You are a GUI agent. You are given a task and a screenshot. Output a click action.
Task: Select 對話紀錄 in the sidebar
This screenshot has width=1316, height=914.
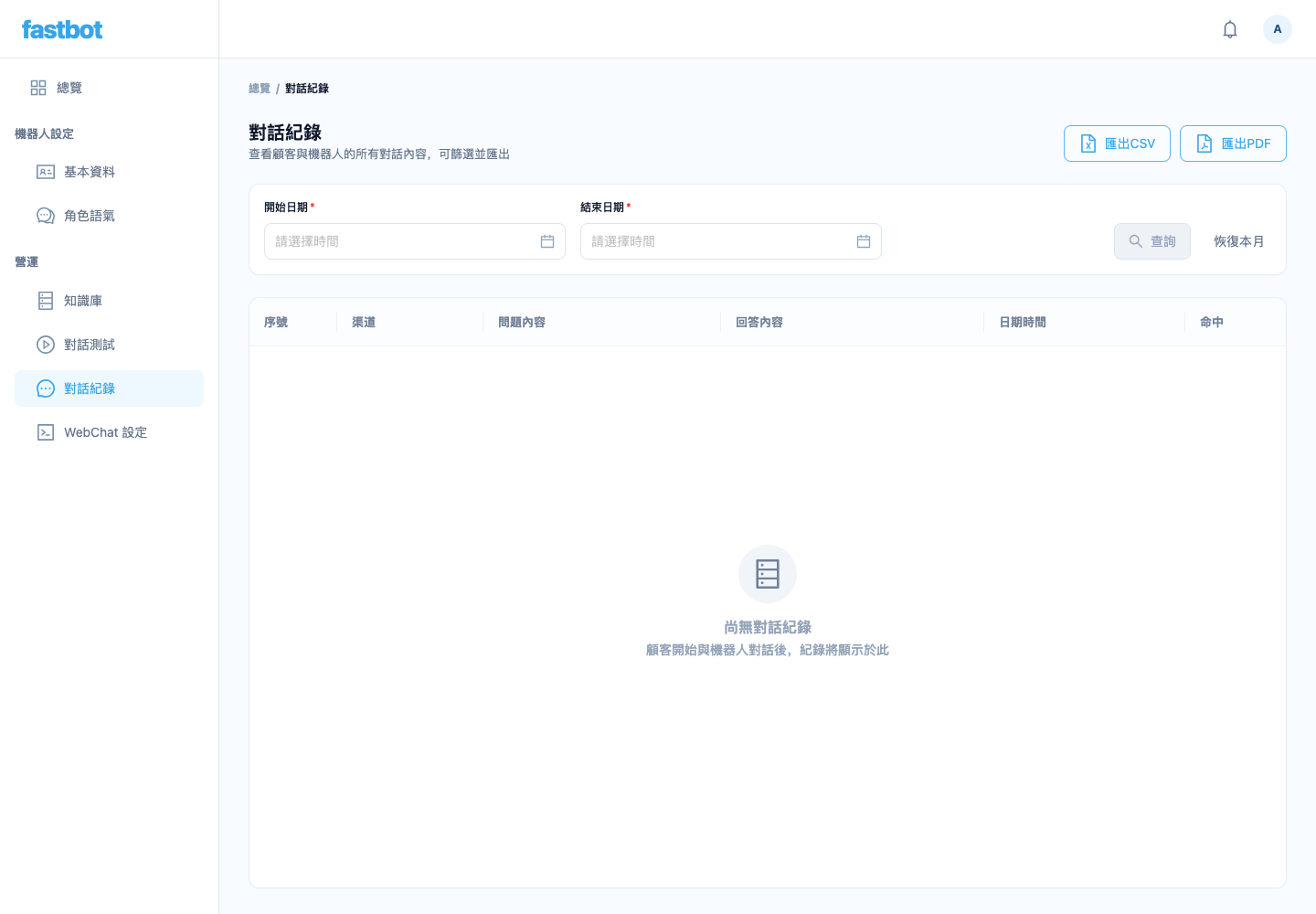[x=109, y=388]
